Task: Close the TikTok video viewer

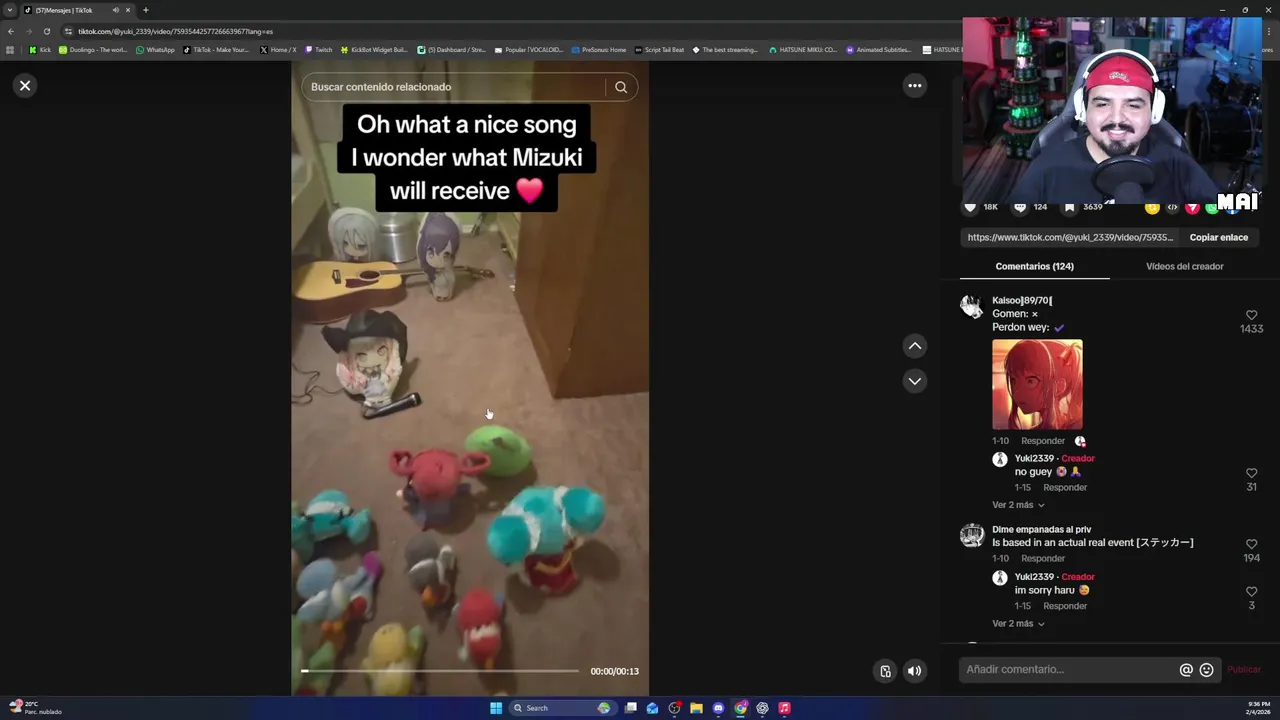Action: coord(25,86)
